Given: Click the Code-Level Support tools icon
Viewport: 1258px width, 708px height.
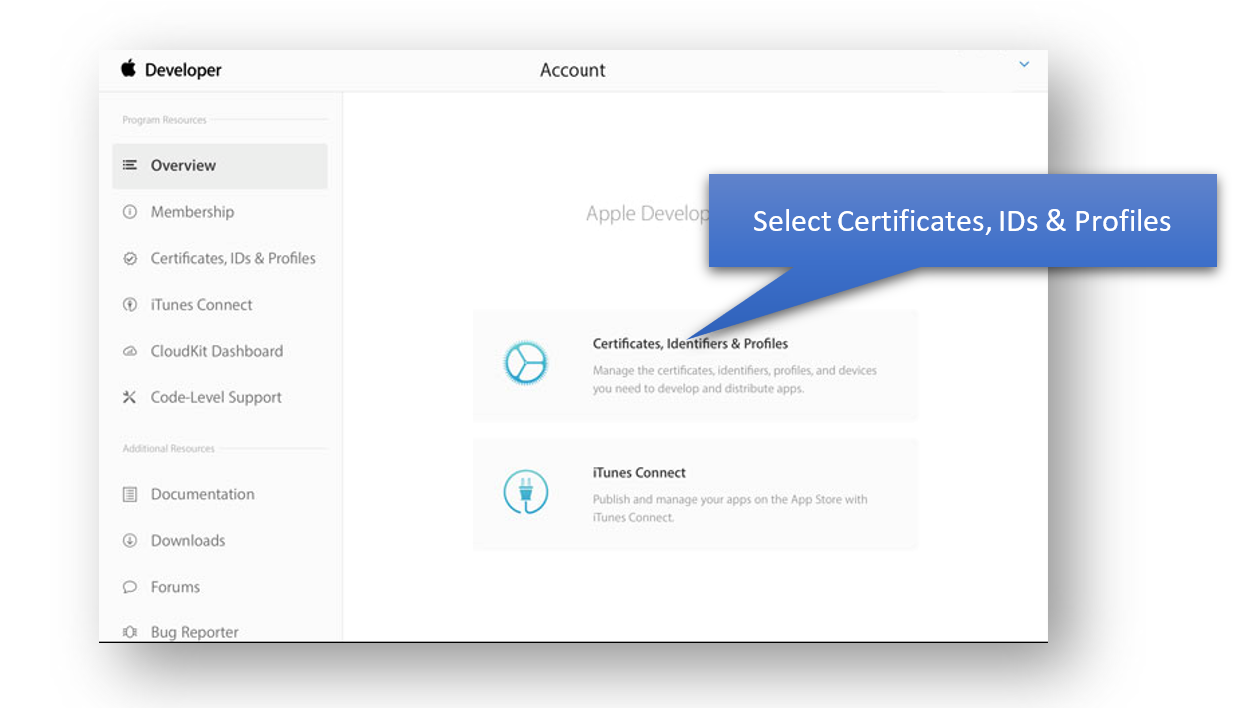Looking at the screenshot, I should (x=130, y=397).
